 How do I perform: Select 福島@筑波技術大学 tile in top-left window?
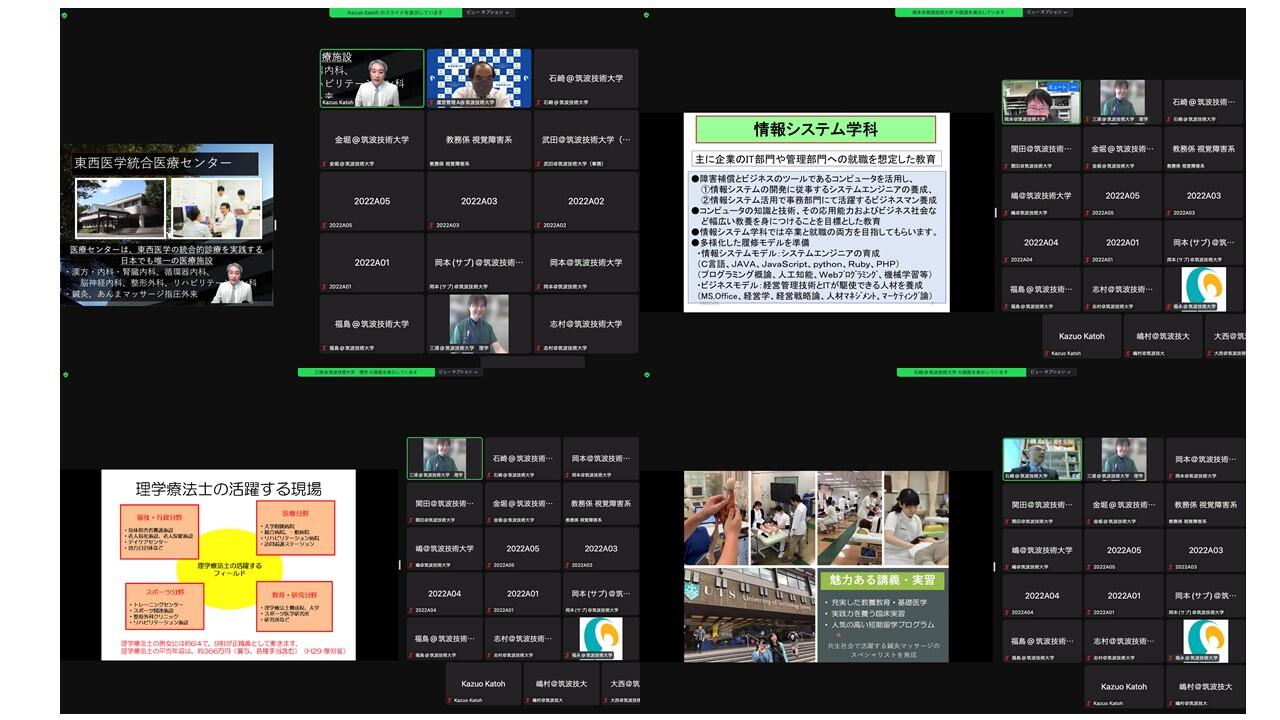372,324
